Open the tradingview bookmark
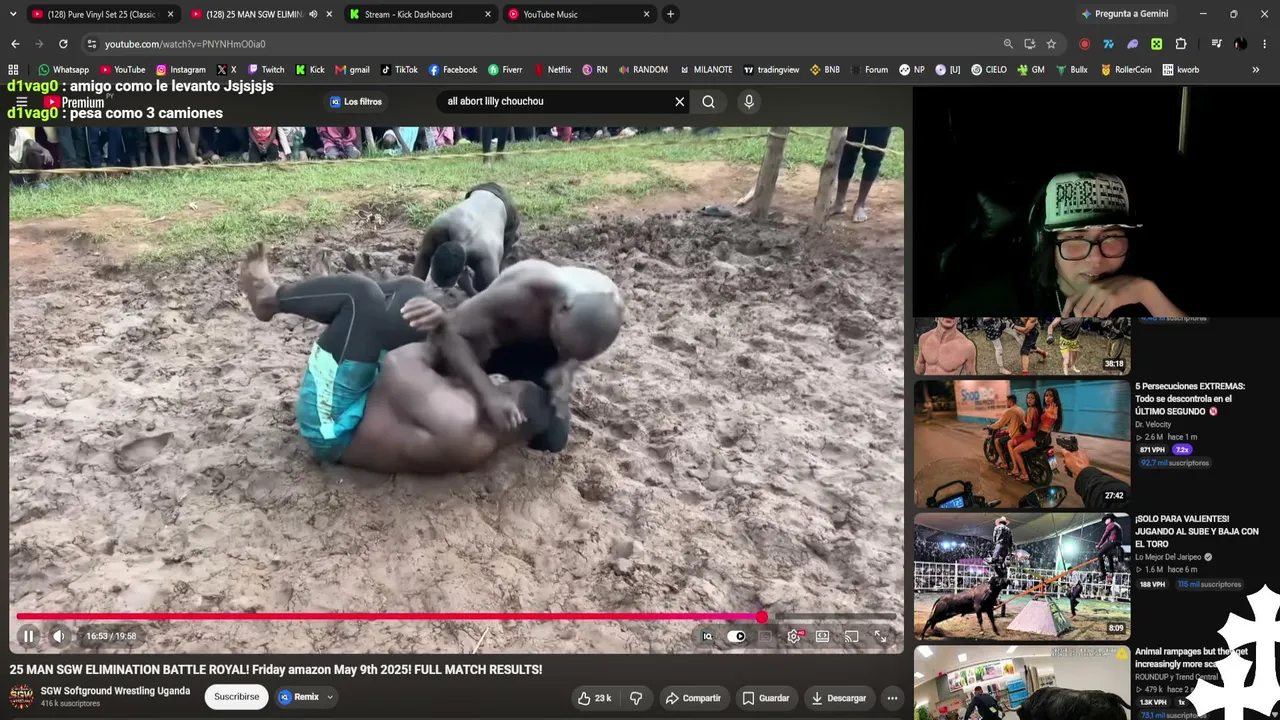Screen dimensions: 1280x720 point(771,70)
